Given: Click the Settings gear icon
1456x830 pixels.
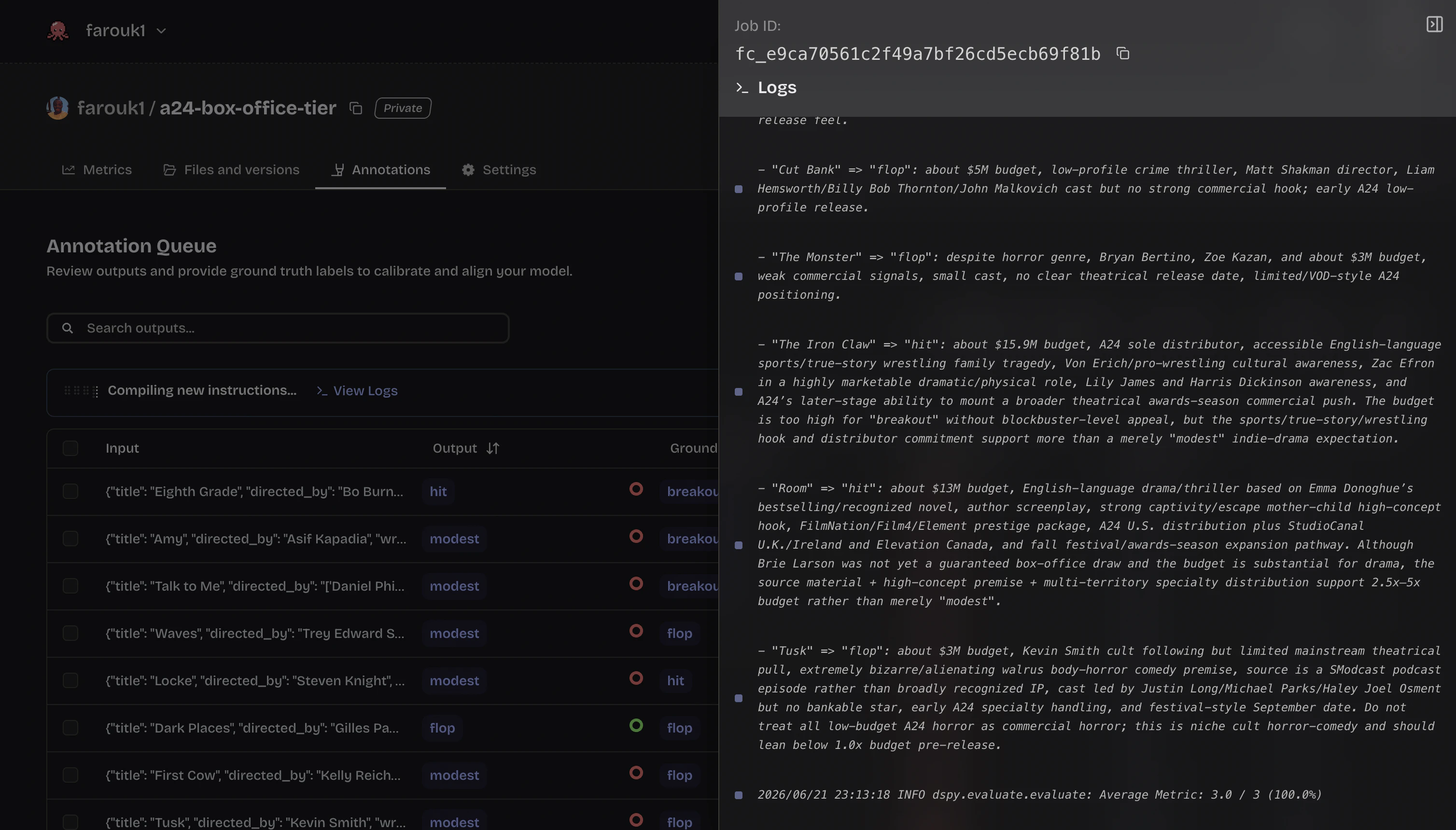Looking at the screenshot, I should [x=468, y=169].
